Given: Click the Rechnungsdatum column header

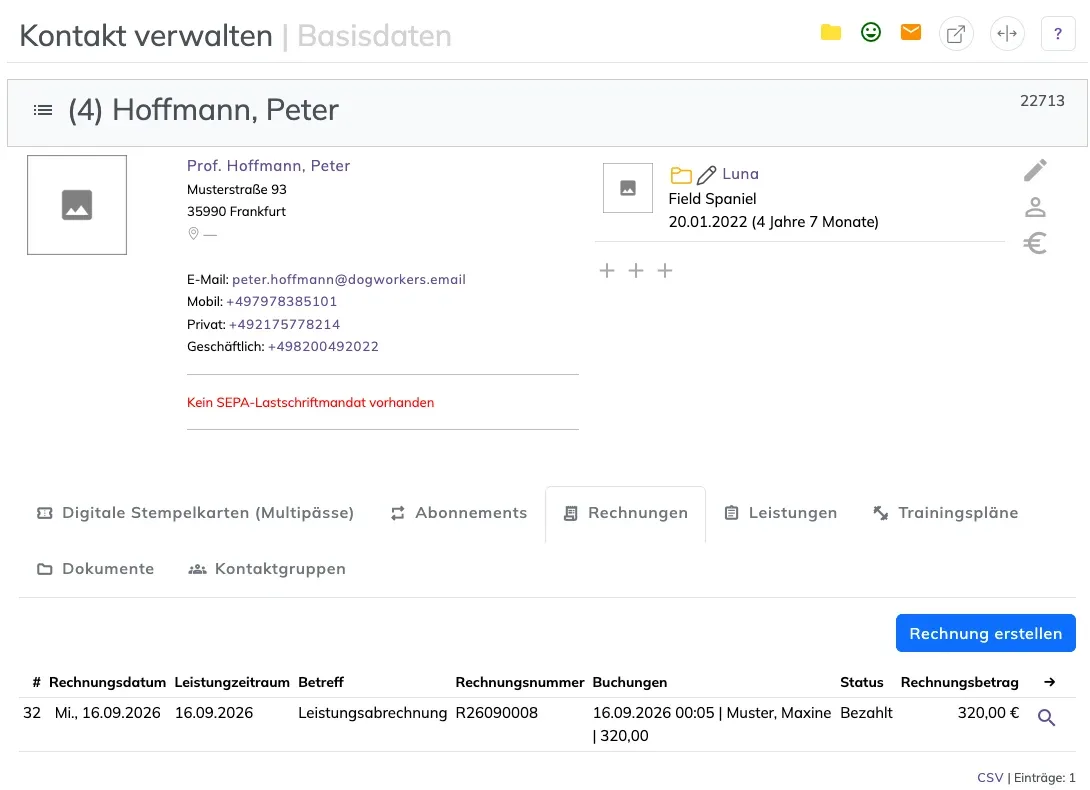Looking at the screenshot, I should (108, 682).
